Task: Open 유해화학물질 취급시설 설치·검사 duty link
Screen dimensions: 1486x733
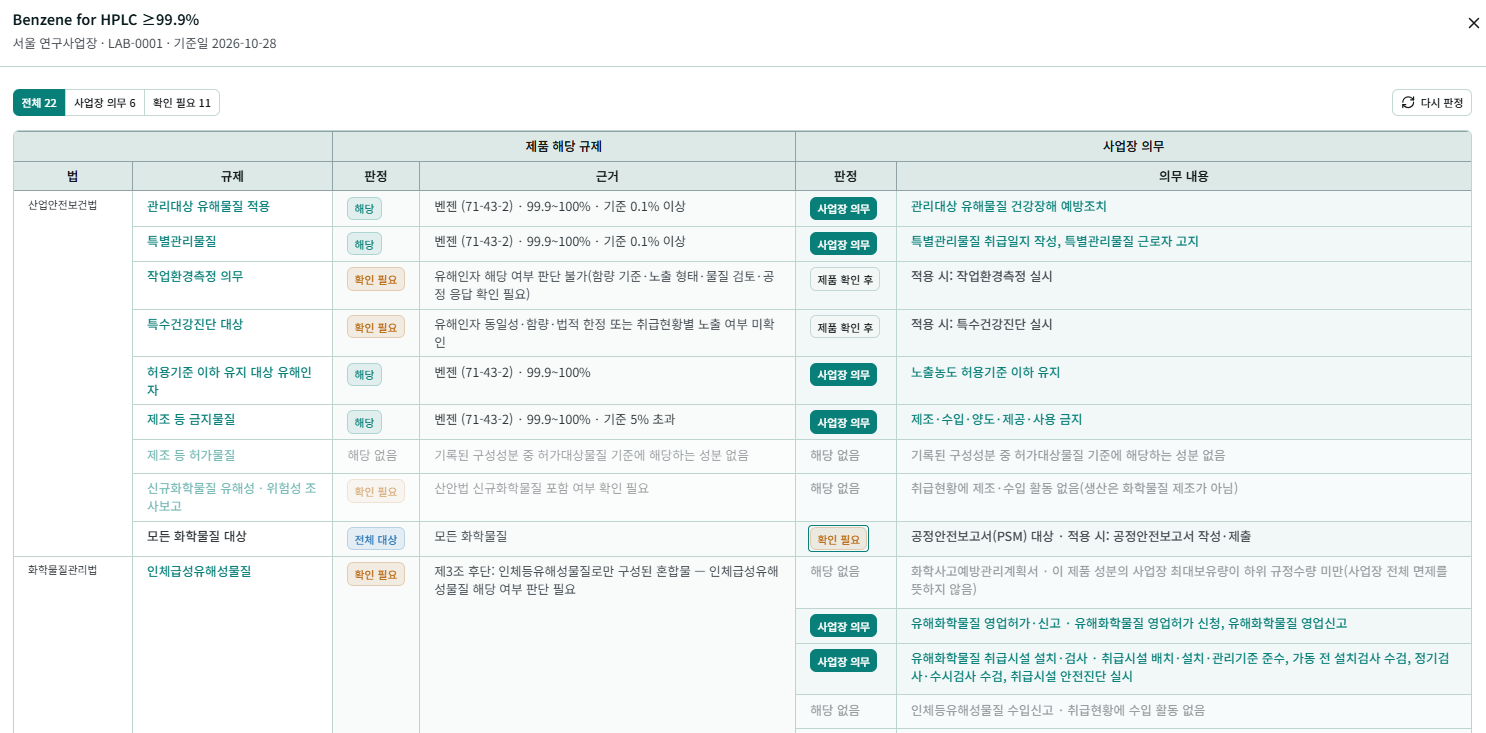Action: click(1180, 667)
